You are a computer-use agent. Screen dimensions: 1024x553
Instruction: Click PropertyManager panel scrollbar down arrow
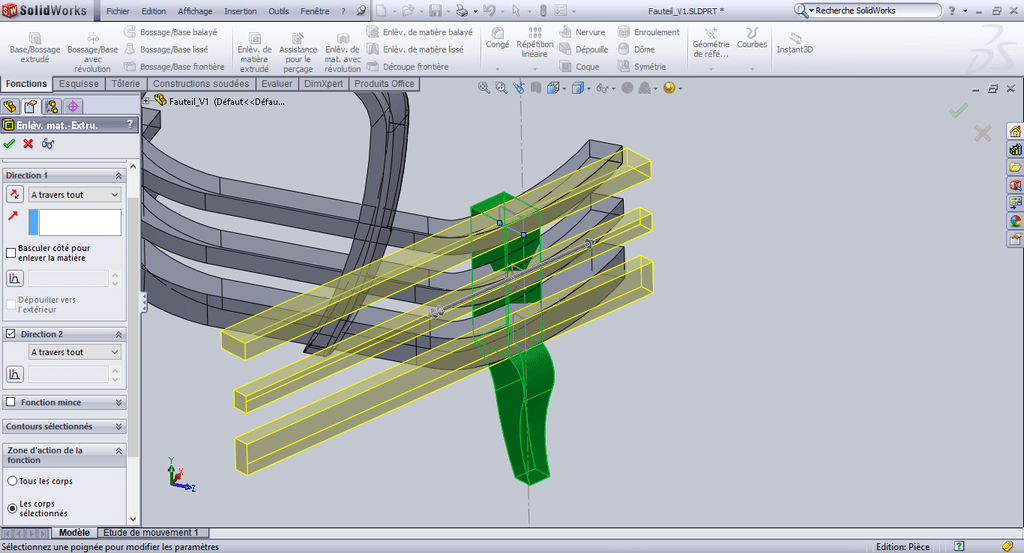[x=133, y=519]
